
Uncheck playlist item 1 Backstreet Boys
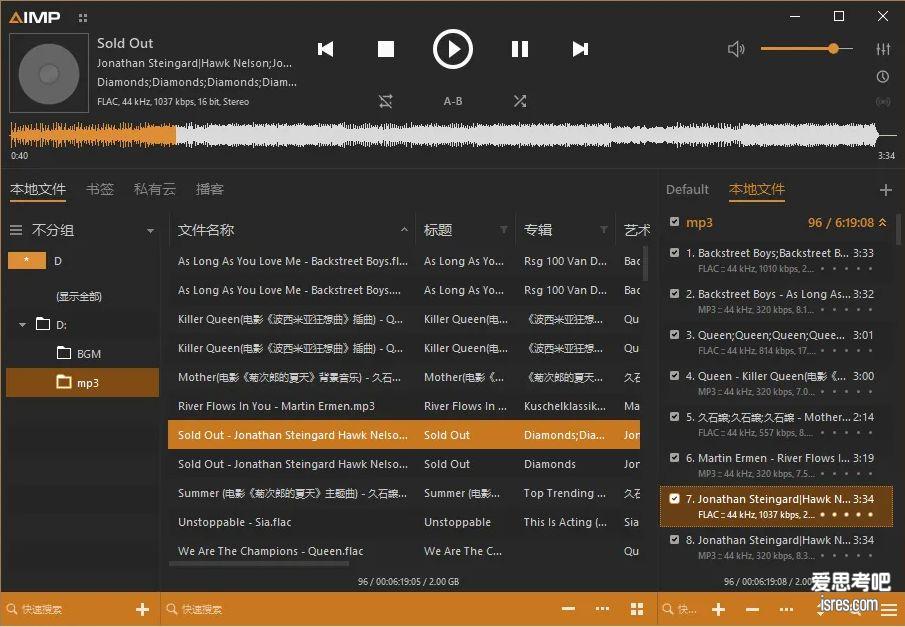pyautogui.click(x=674, y=252)
